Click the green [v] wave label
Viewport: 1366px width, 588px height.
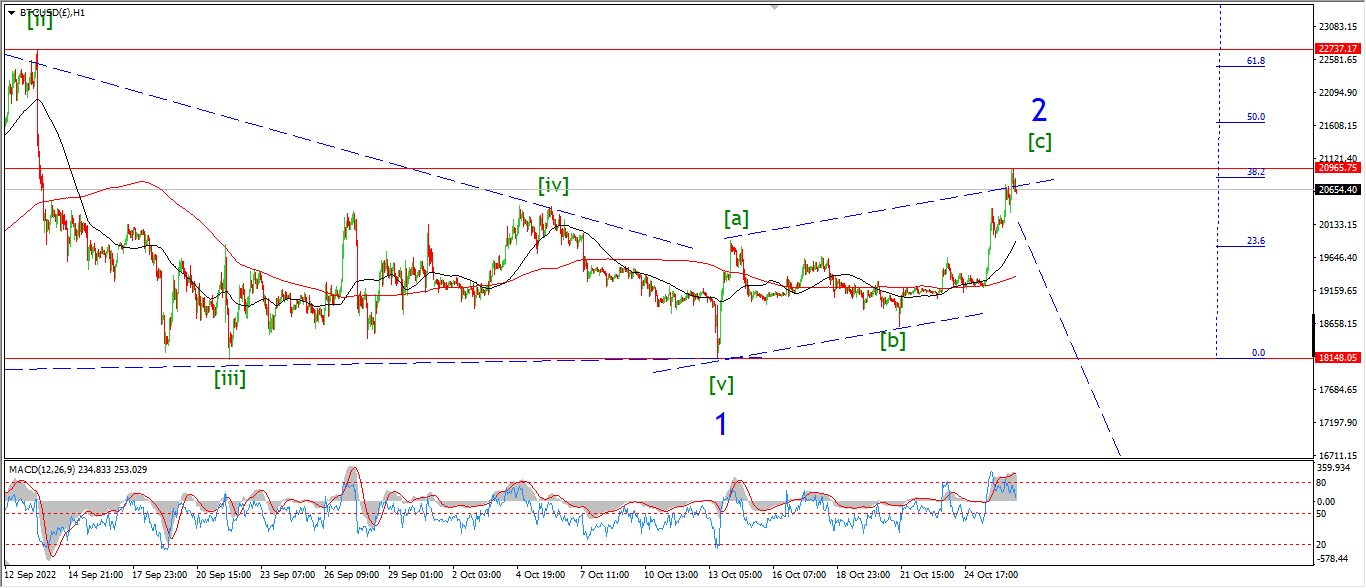722,383
